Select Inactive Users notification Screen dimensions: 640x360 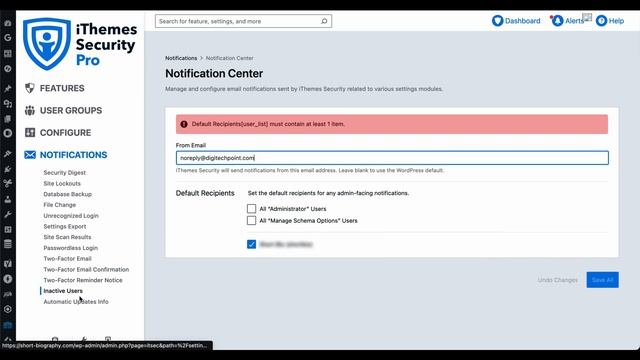[63, 291]
